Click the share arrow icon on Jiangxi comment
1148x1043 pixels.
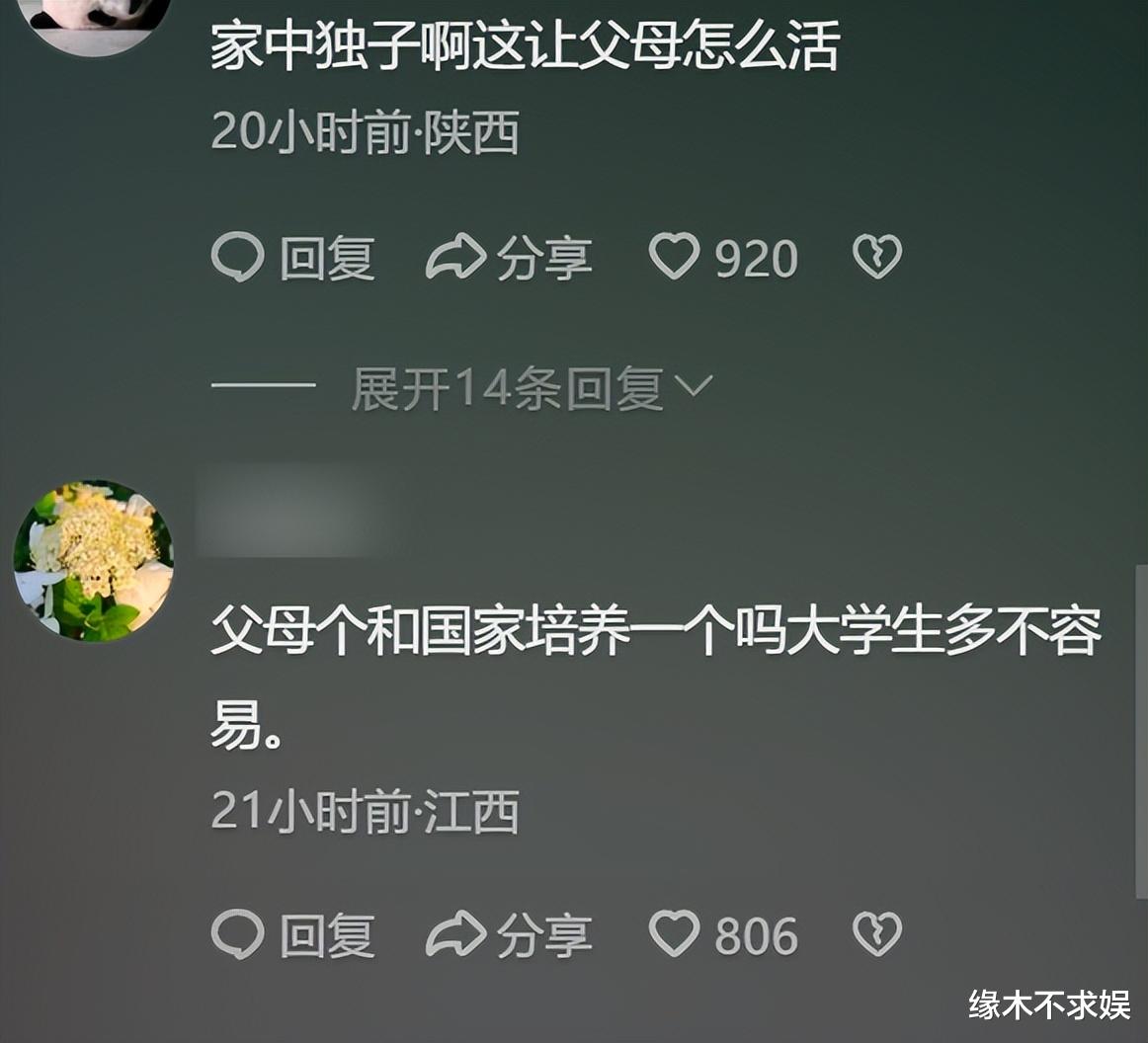455,934
